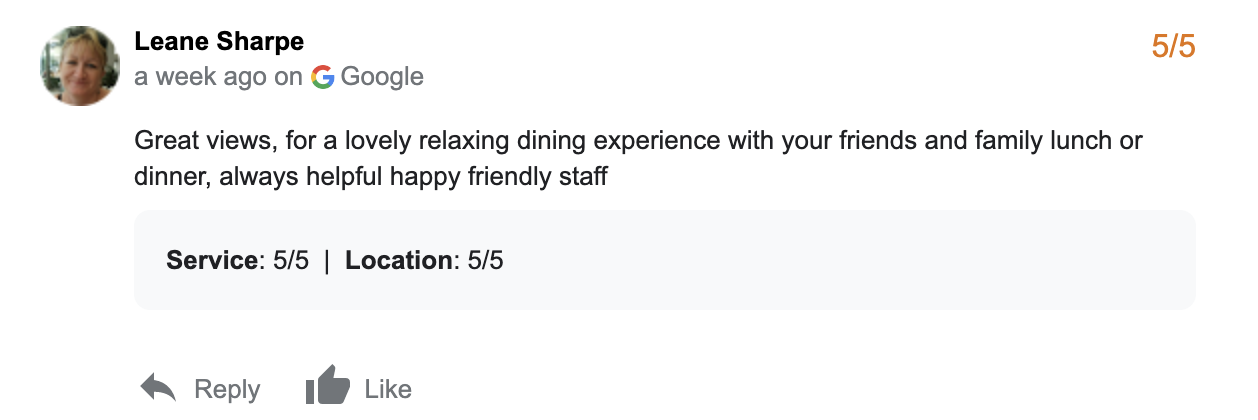The height and width of the screenshot is (420, 1258).
Task: Click the thumbs-up Like icon
Action: pos(327,386)
